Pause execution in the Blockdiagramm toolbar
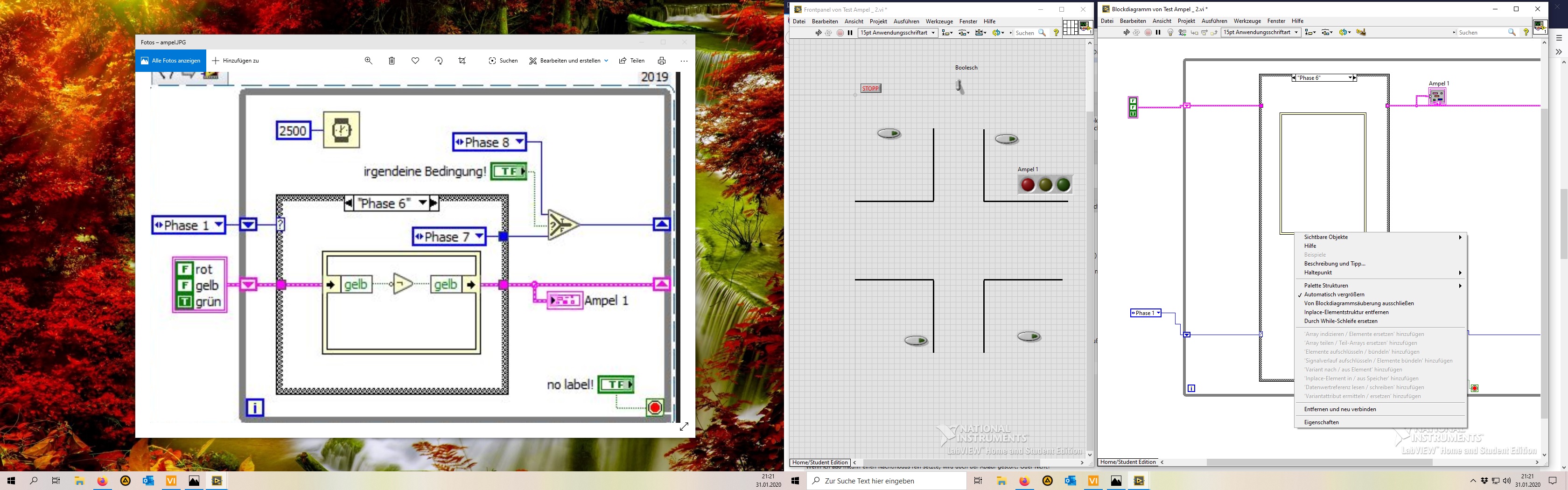The image size is (1568, 490). click(1158, 33)
